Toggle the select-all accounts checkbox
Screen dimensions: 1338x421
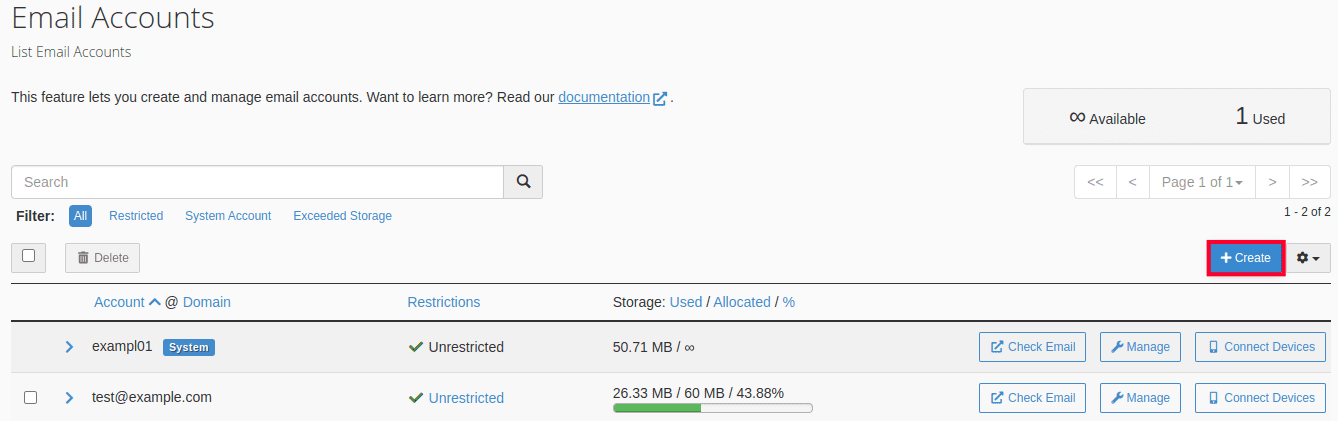click(28, 256)
